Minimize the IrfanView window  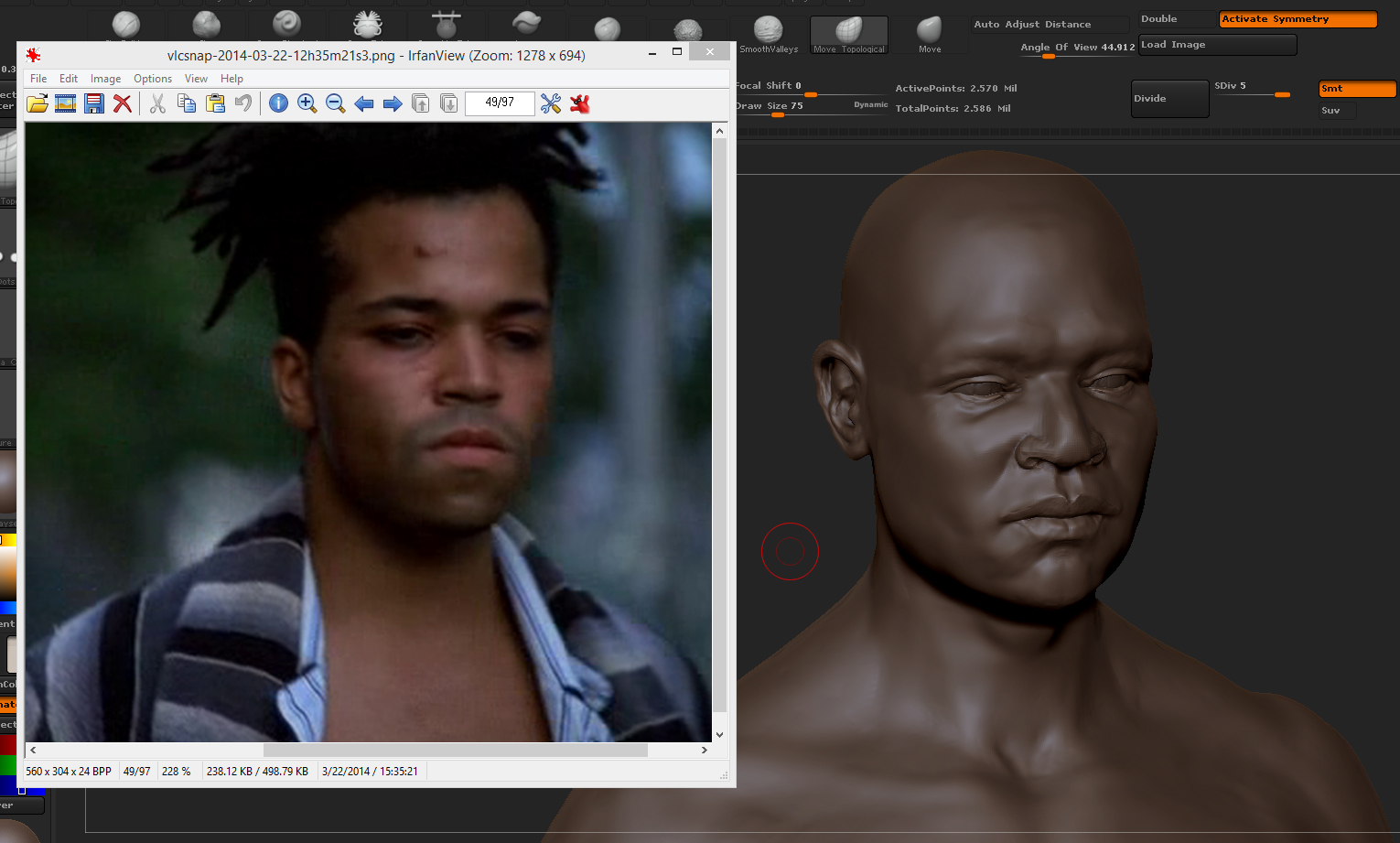pos(652,52)
